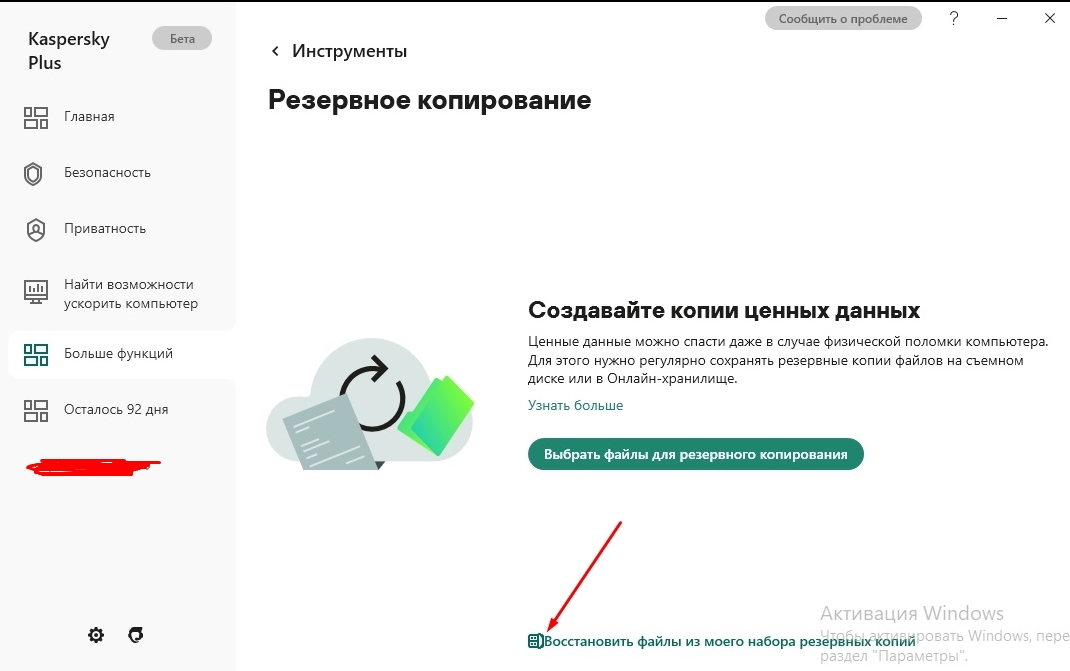Viewport: 1070px width, 671px height.
Task: Follow the Узнать больше link
Action: point(575,405)
